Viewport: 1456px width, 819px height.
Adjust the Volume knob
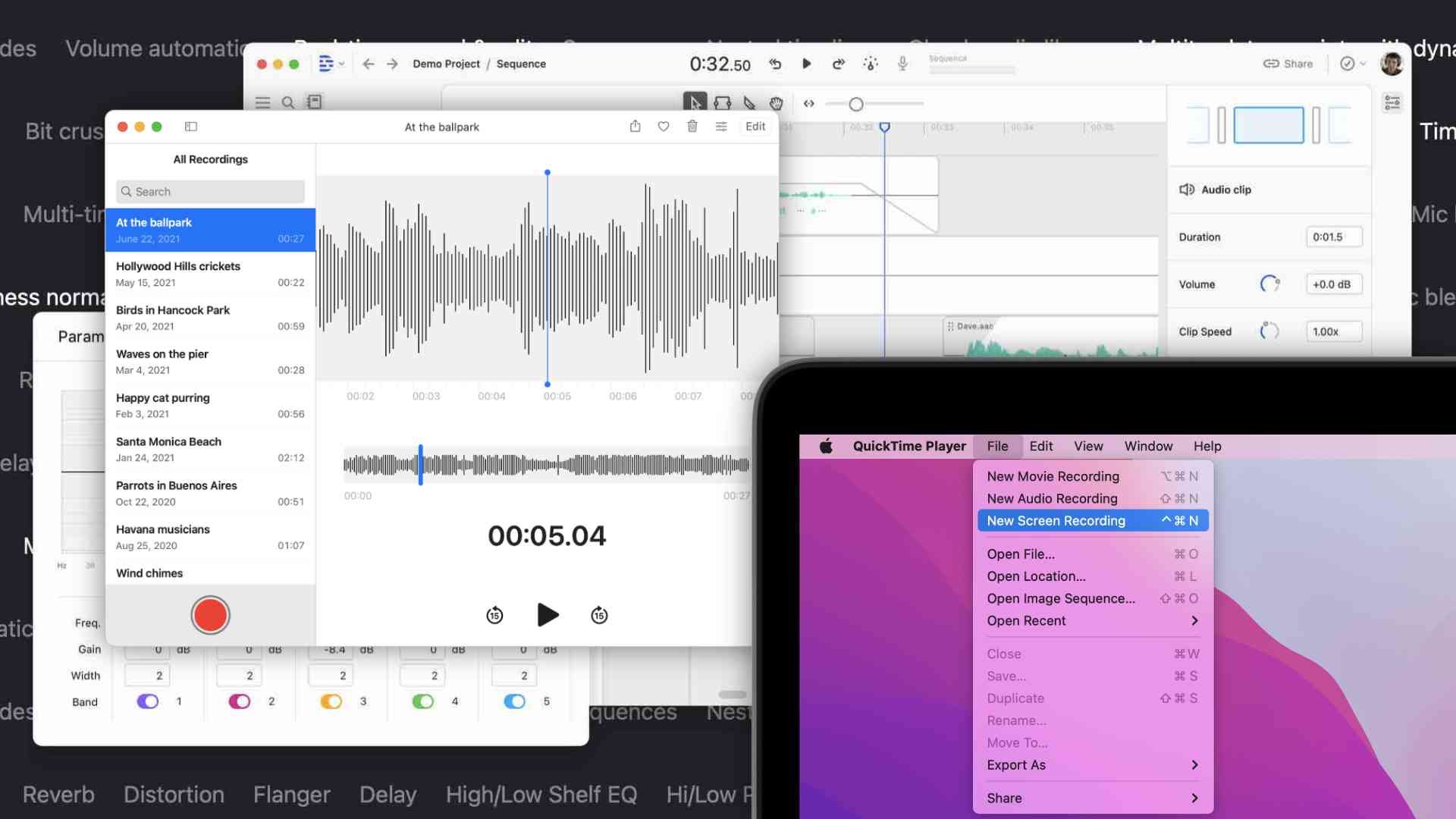coord(1269,284)
